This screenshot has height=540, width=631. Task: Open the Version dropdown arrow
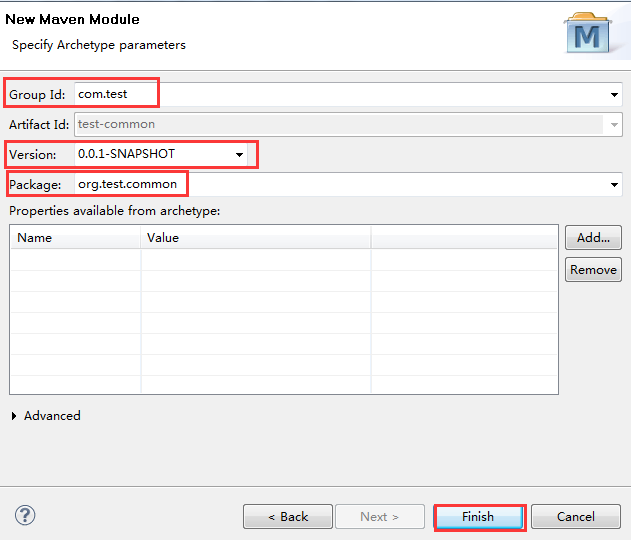[x=239, y=155]
